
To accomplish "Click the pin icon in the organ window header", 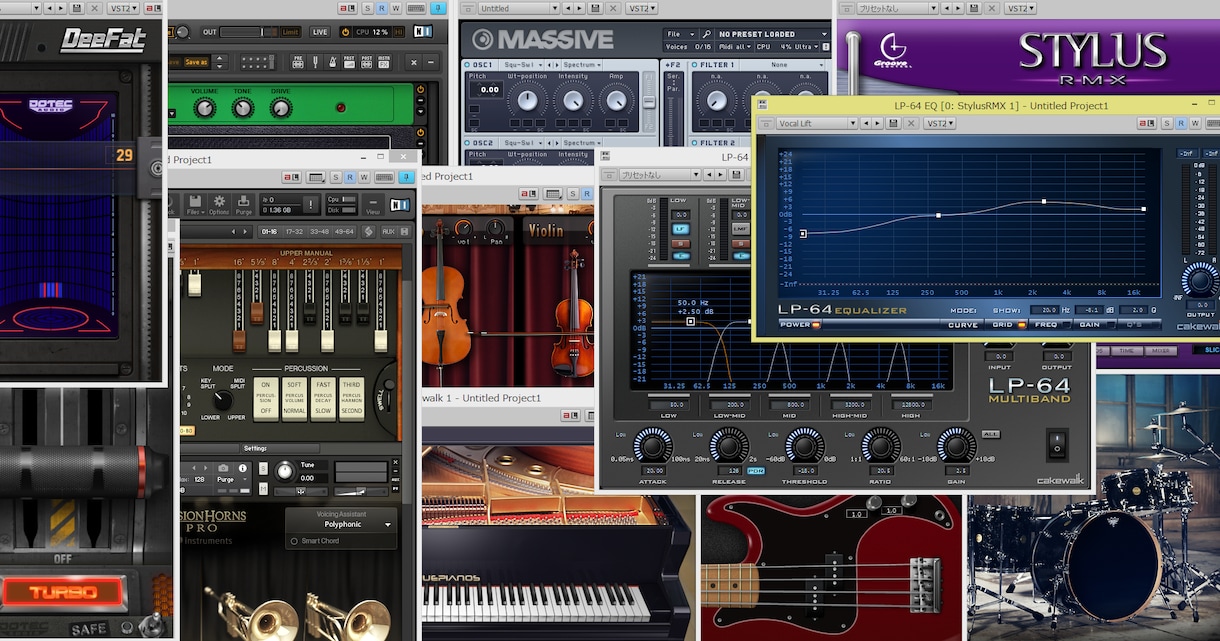I will point(406,177).
